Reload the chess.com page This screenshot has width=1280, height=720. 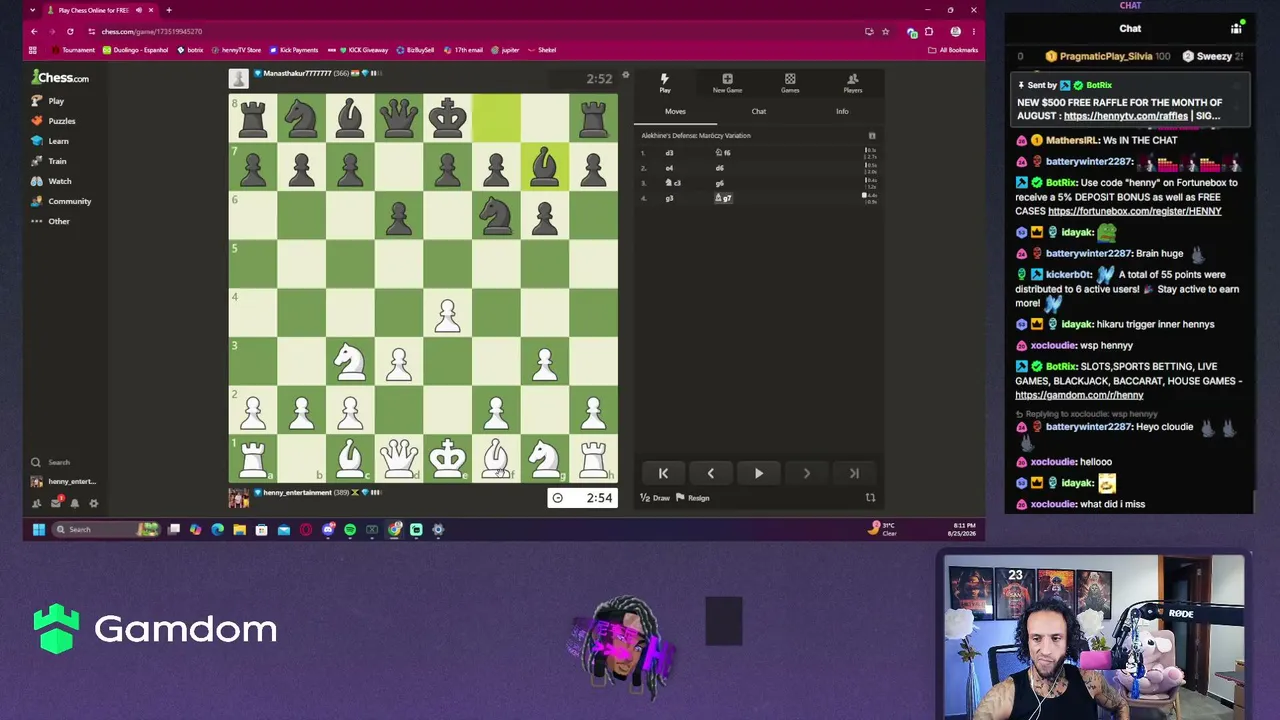click(70, 31)
